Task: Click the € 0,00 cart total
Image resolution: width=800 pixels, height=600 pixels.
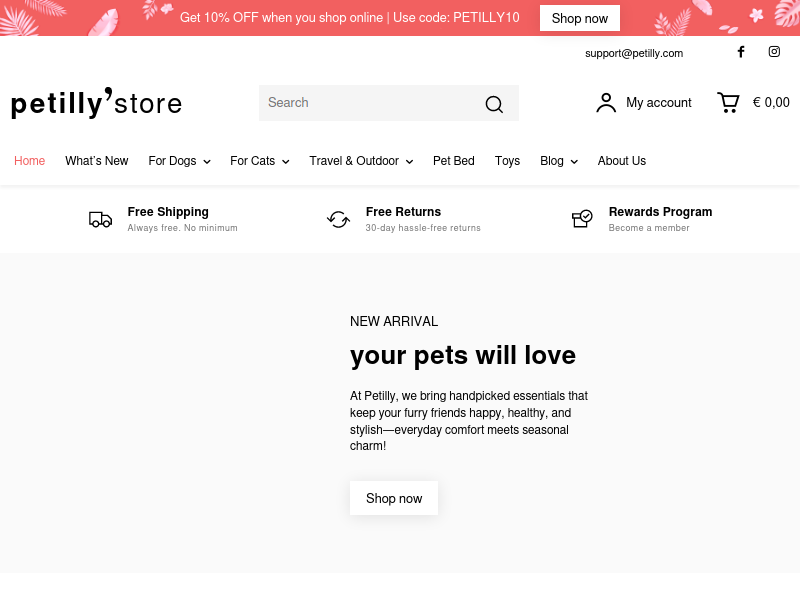Action: [771, 103]
